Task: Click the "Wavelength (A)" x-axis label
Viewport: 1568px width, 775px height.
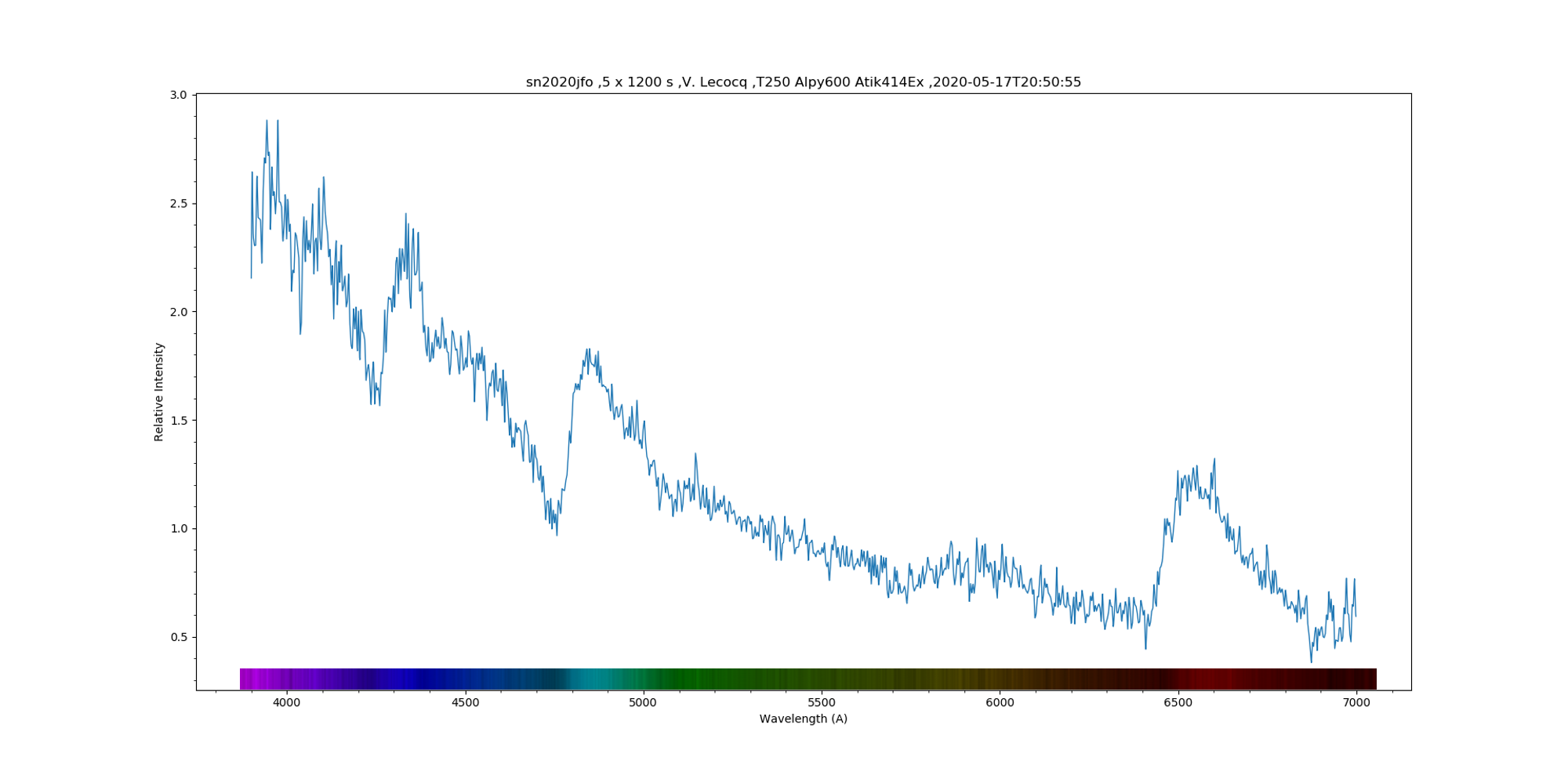Action: coord(803,719)
